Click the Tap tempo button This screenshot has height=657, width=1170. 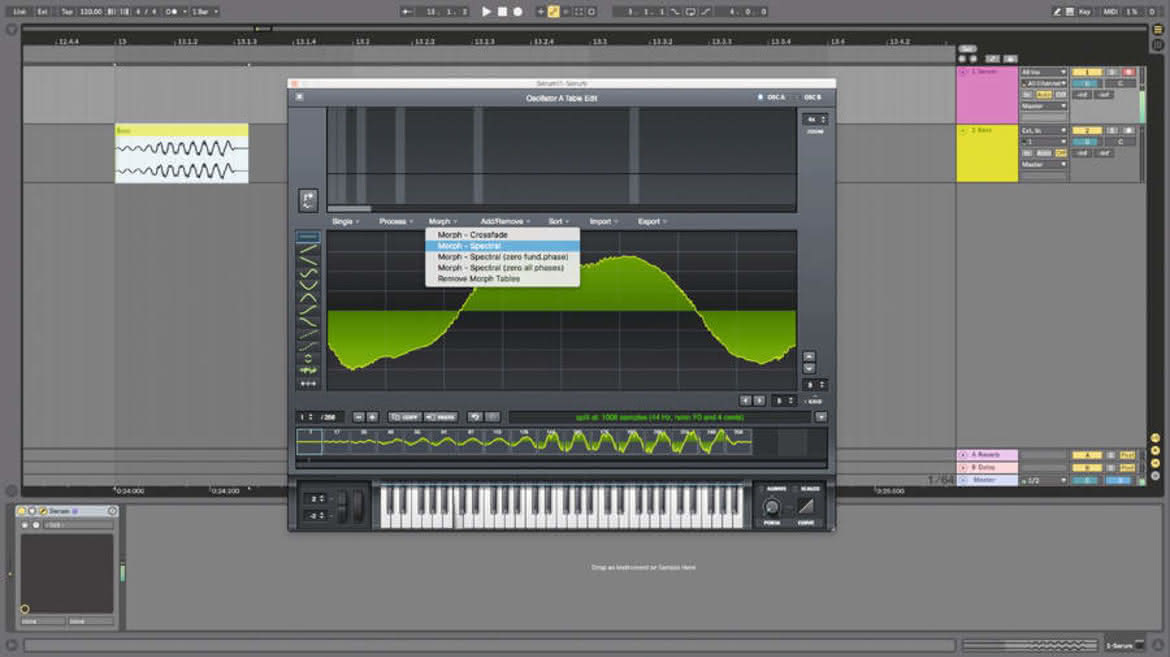tap(66, 11)
